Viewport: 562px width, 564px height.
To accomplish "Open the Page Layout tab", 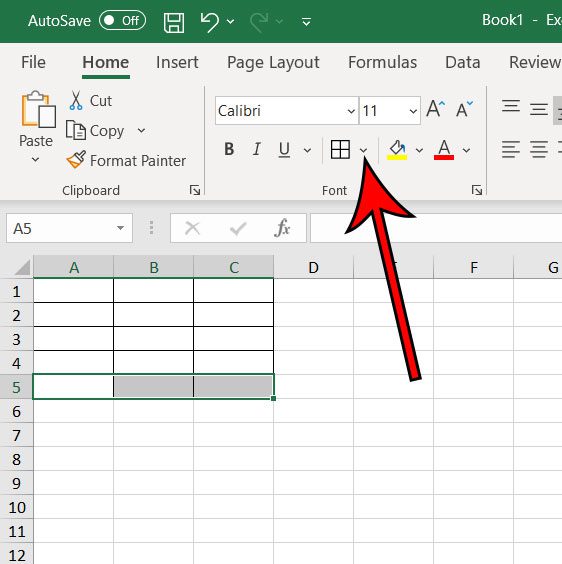I will click(273, 63).
